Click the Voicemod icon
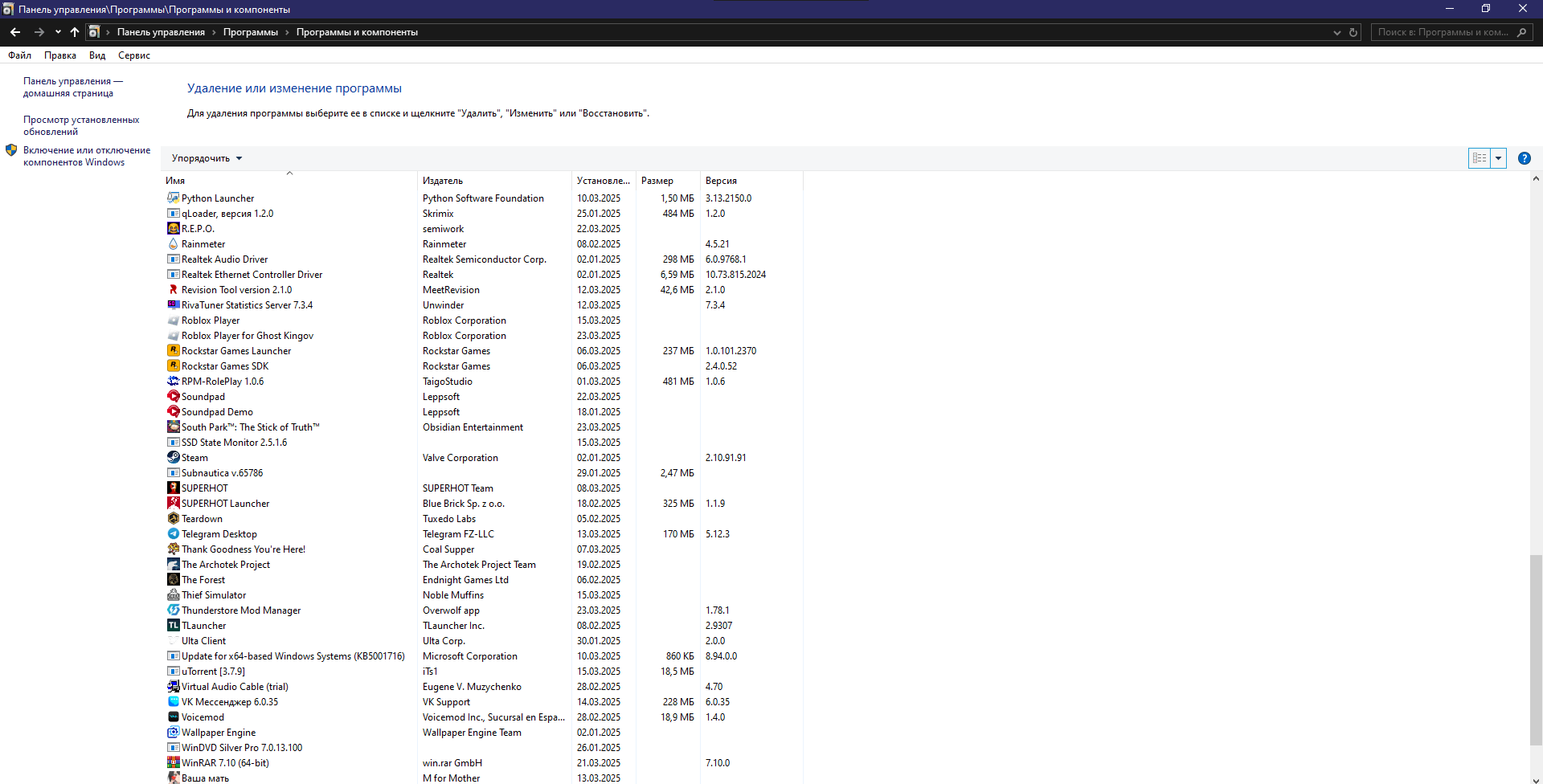 (173, 717)
